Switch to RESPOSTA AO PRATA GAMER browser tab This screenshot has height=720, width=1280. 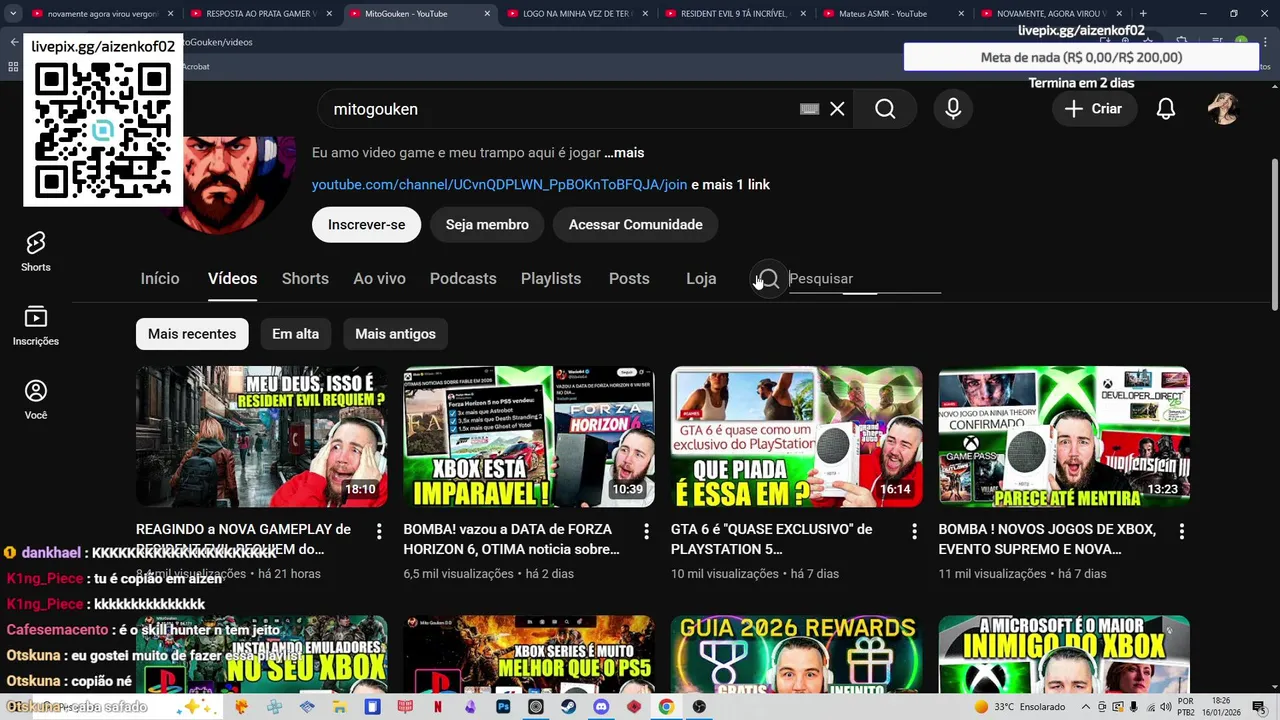(x=259, y=14)
